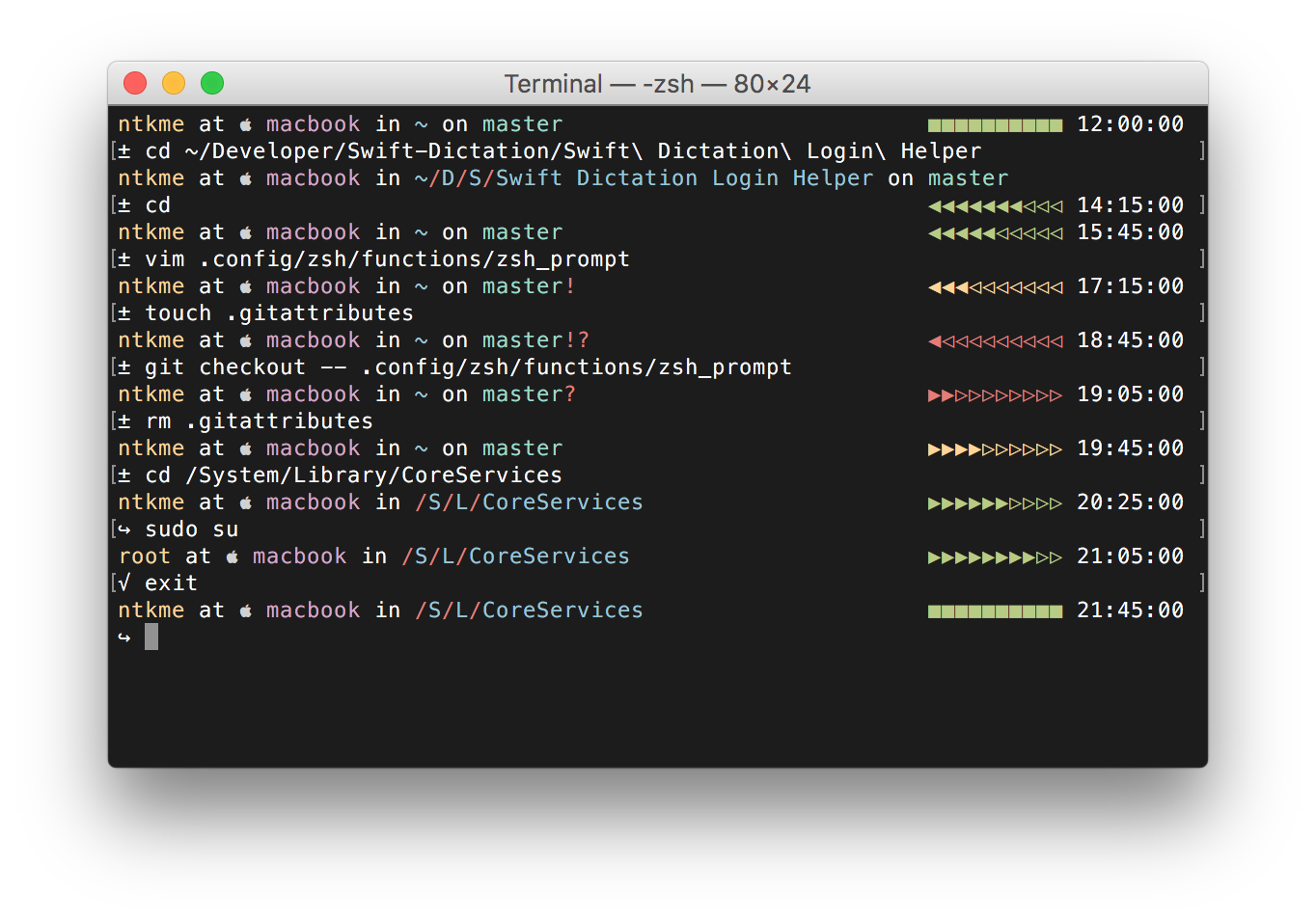This screenshot has height=922, width=1316.
Task: Click yellow charging arrows beside 19:45:00
Action: click(995, 449)
